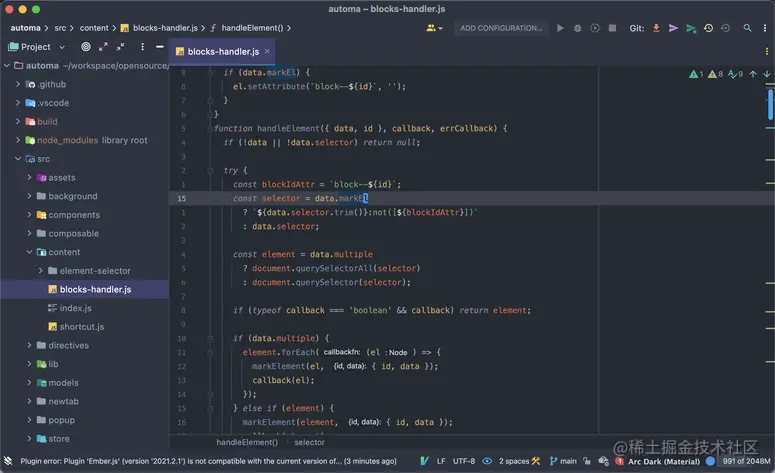Open Search Everywhere magnifier icon

[x=747, y=28]
